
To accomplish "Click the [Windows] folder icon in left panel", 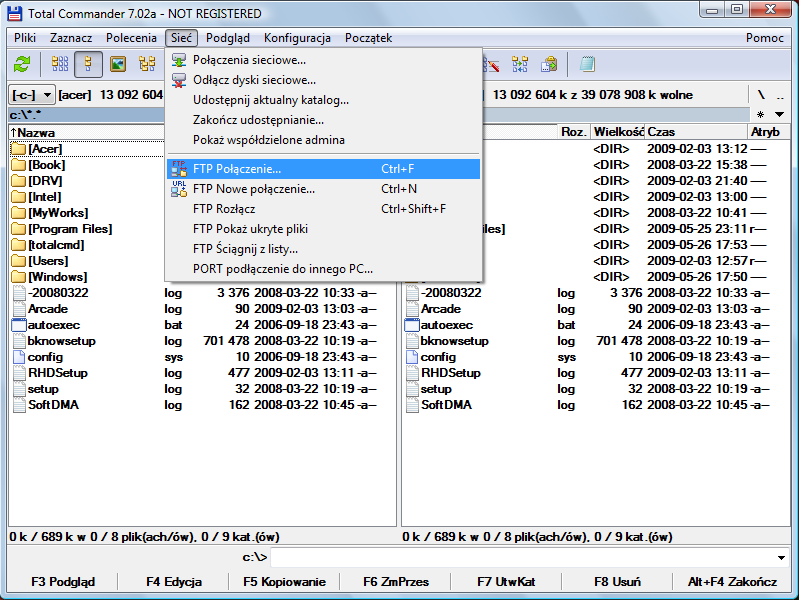I will (x=18, y=277).
